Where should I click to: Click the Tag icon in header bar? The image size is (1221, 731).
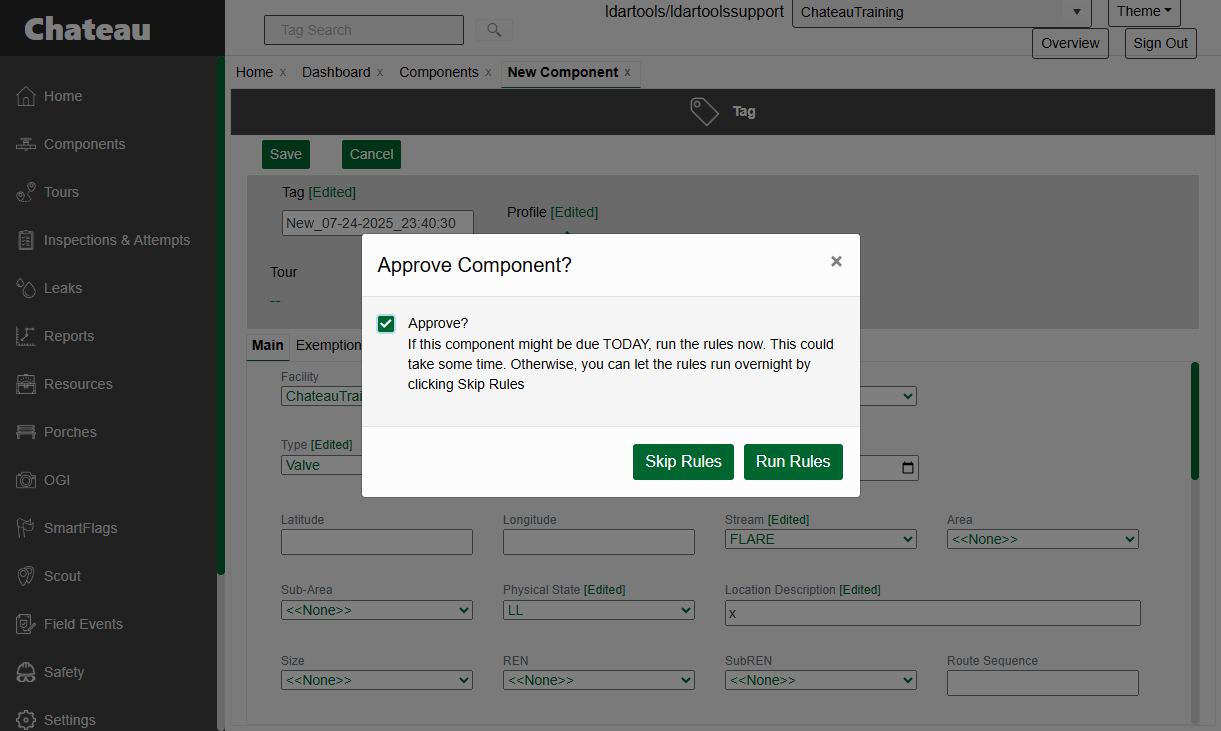coord(705,111)
